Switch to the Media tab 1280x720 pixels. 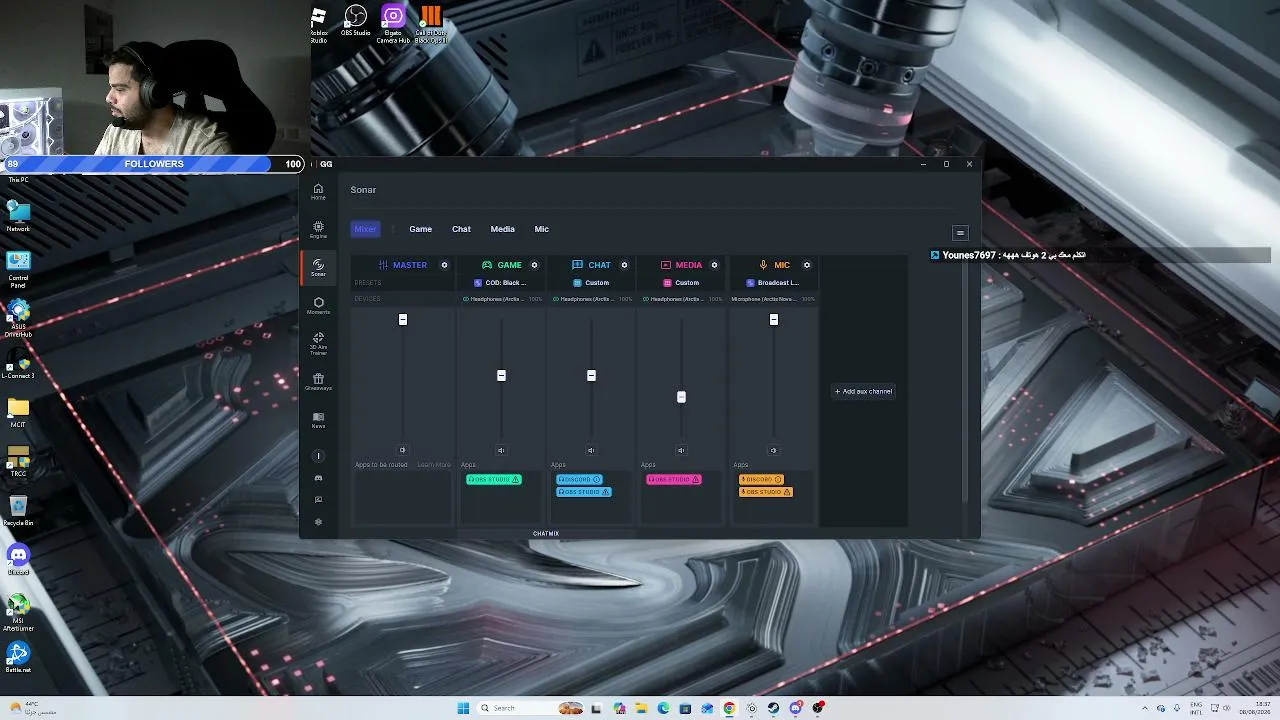[502, 229]
